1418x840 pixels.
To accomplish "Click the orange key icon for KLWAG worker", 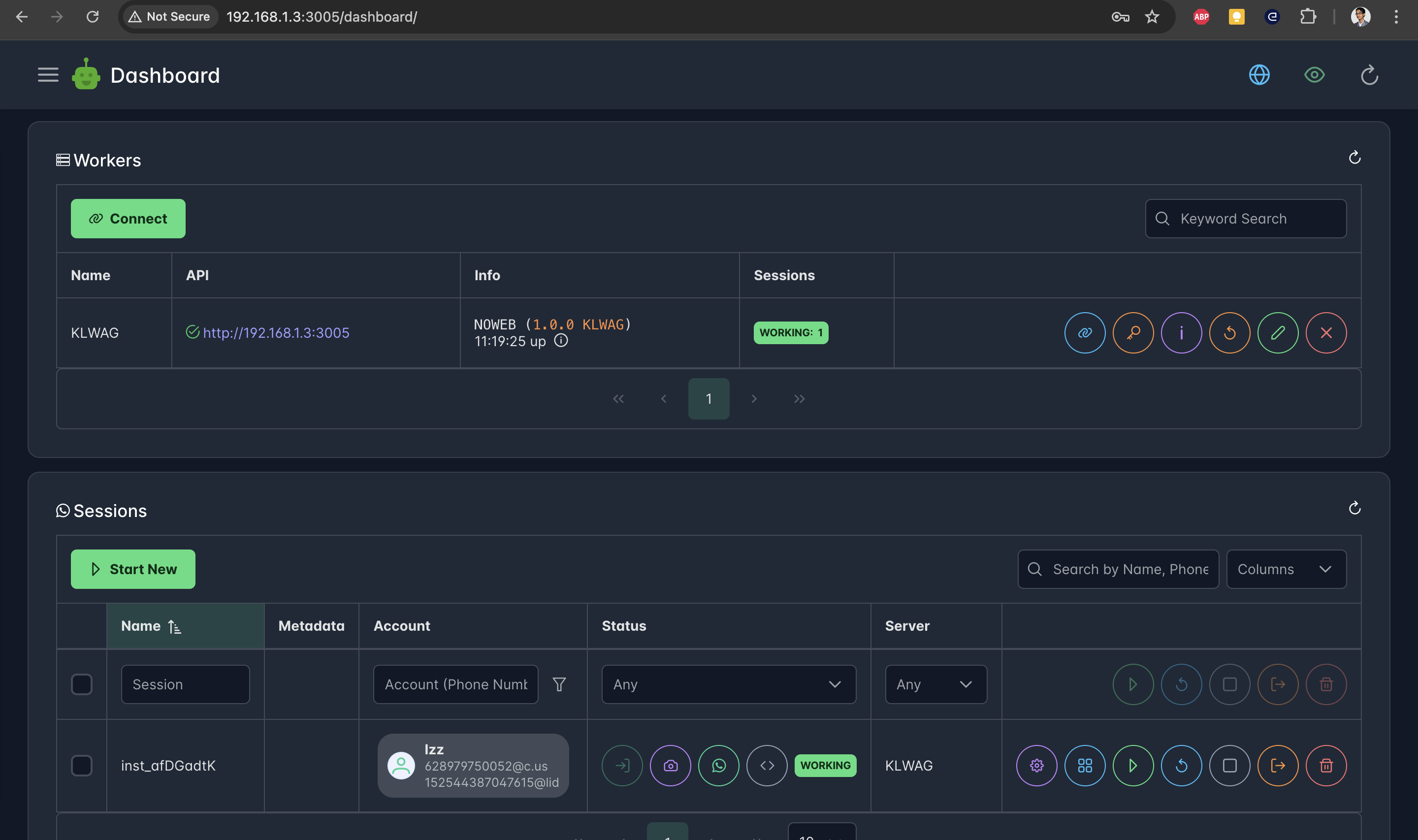I will 1133,333.
